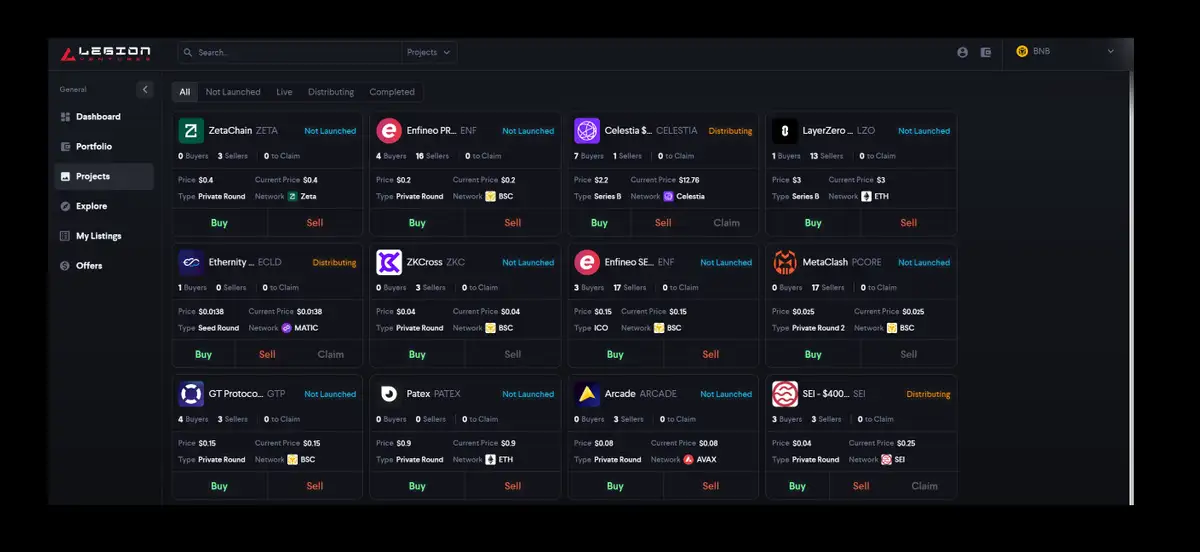Switch to the Not Launched tab
The height and width of the screenshot is (552, 1200).
point(233,92)
